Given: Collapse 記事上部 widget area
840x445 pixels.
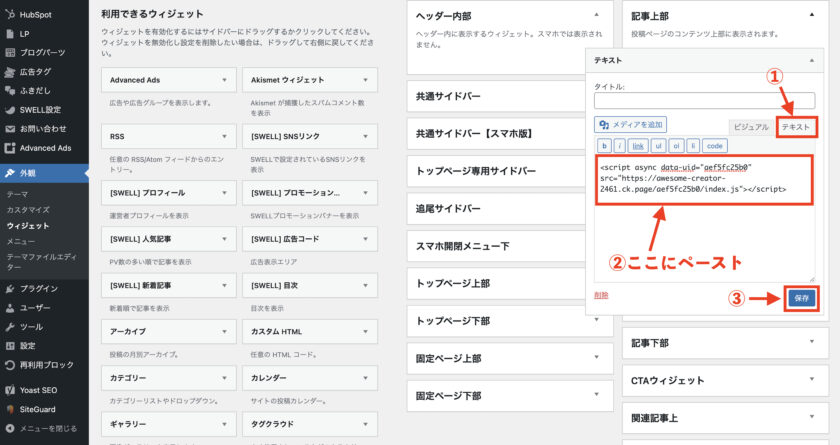Looking at the screenshot, I should click(812, 15).
